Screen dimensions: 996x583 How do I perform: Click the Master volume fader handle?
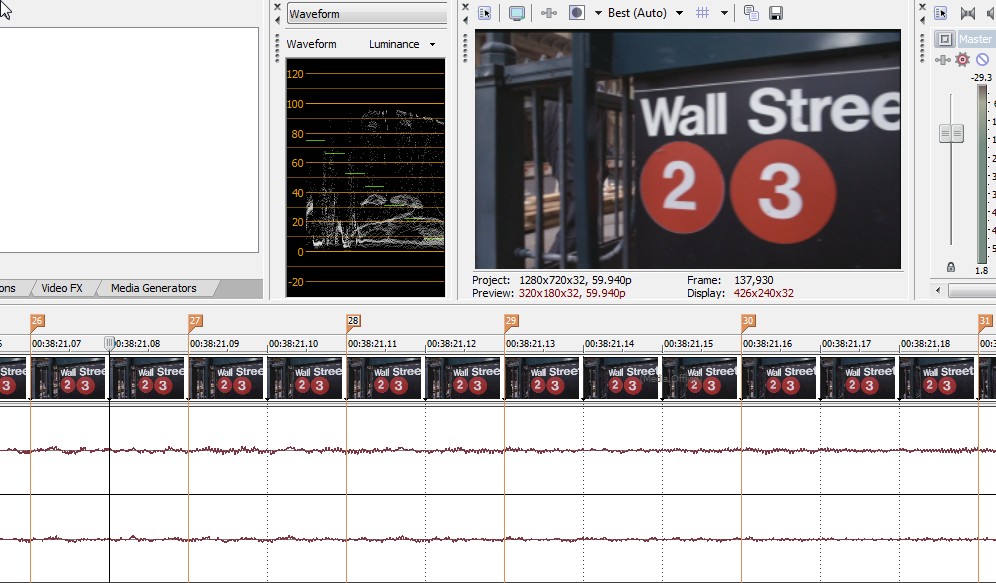(x=951, y=133)
